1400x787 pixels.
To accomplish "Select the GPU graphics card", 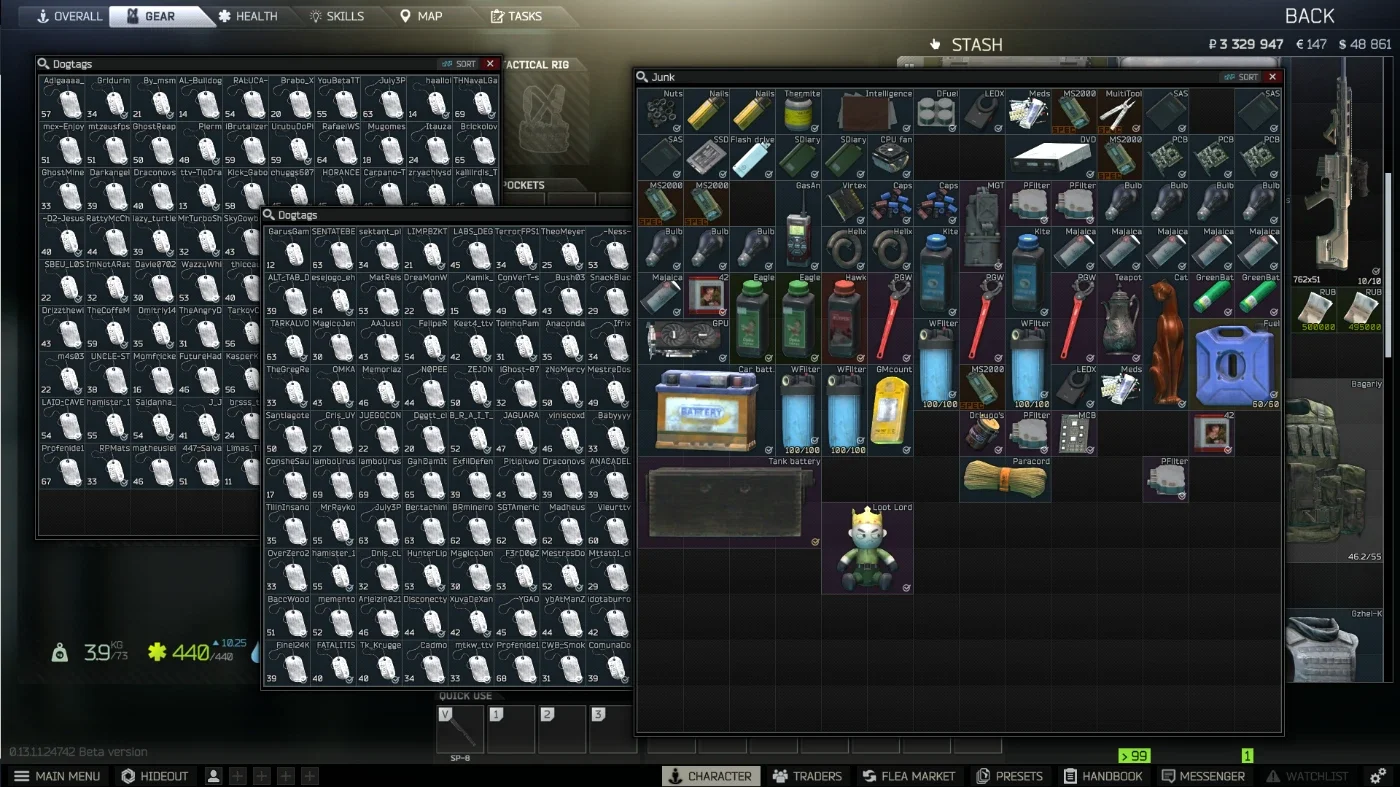I will pyautogui.click(x=684, y=341).
